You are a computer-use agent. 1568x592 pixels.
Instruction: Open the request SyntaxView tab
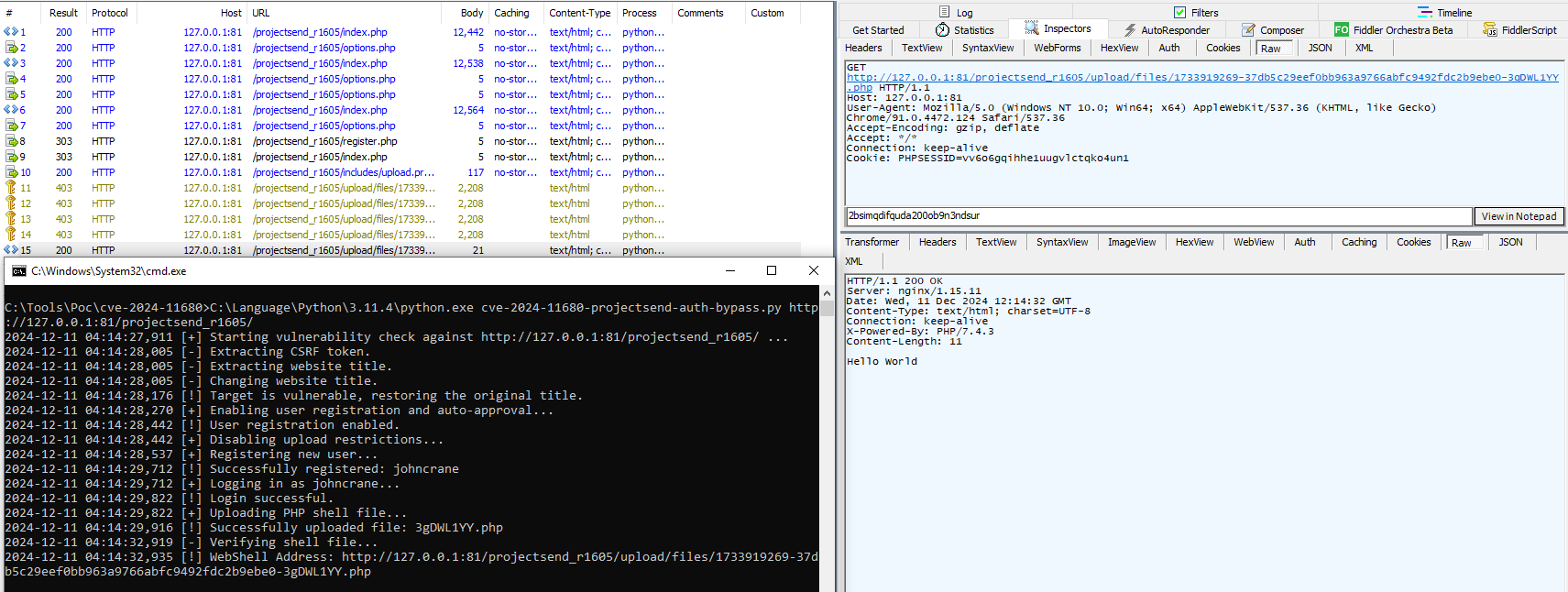click(x=988, y=48)
